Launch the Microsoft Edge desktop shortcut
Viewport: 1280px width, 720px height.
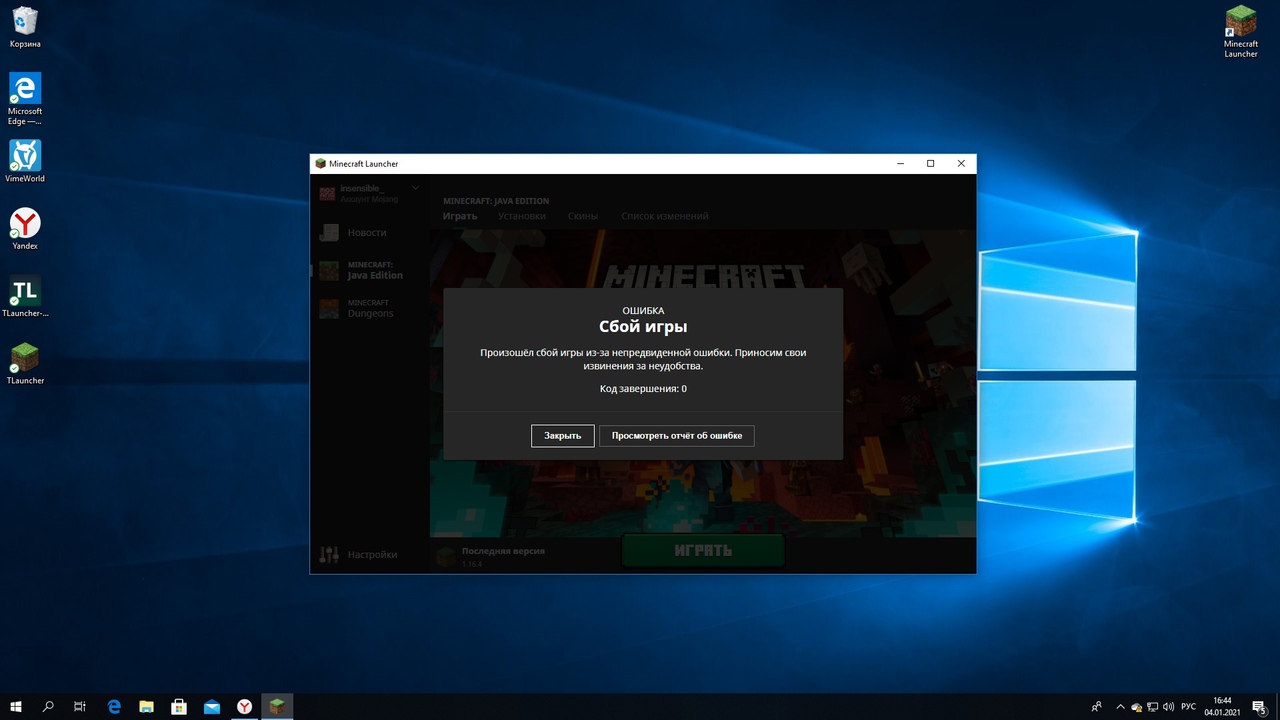click(25, 98)
